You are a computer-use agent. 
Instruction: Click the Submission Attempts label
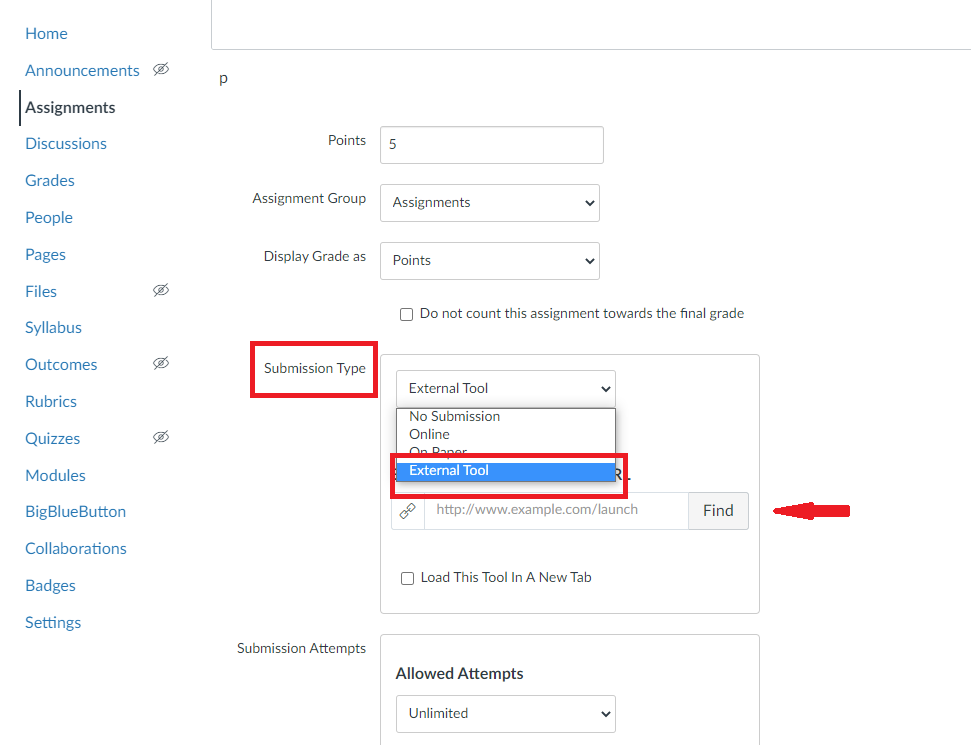point(301,648)
